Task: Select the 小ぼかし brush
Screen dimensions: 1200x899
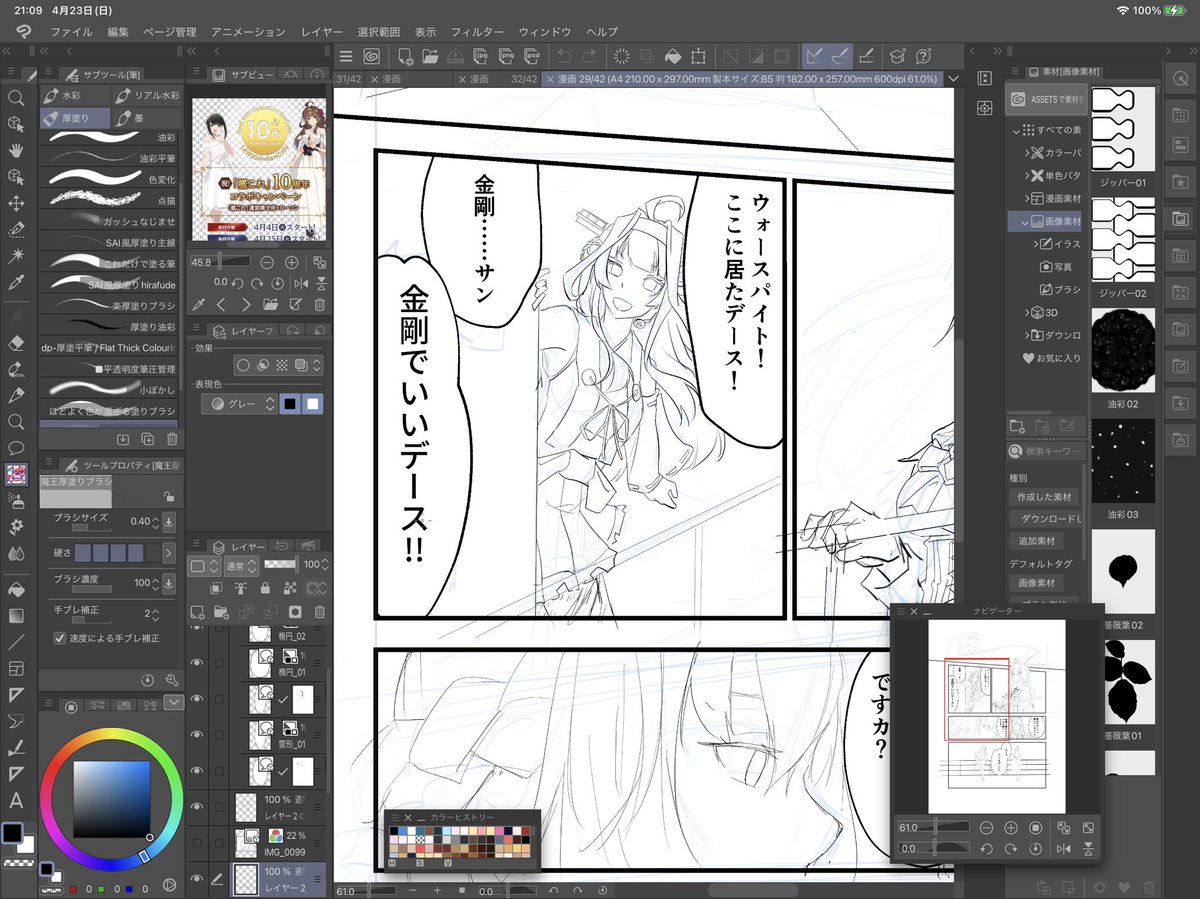Action: [x=110, y=390]
